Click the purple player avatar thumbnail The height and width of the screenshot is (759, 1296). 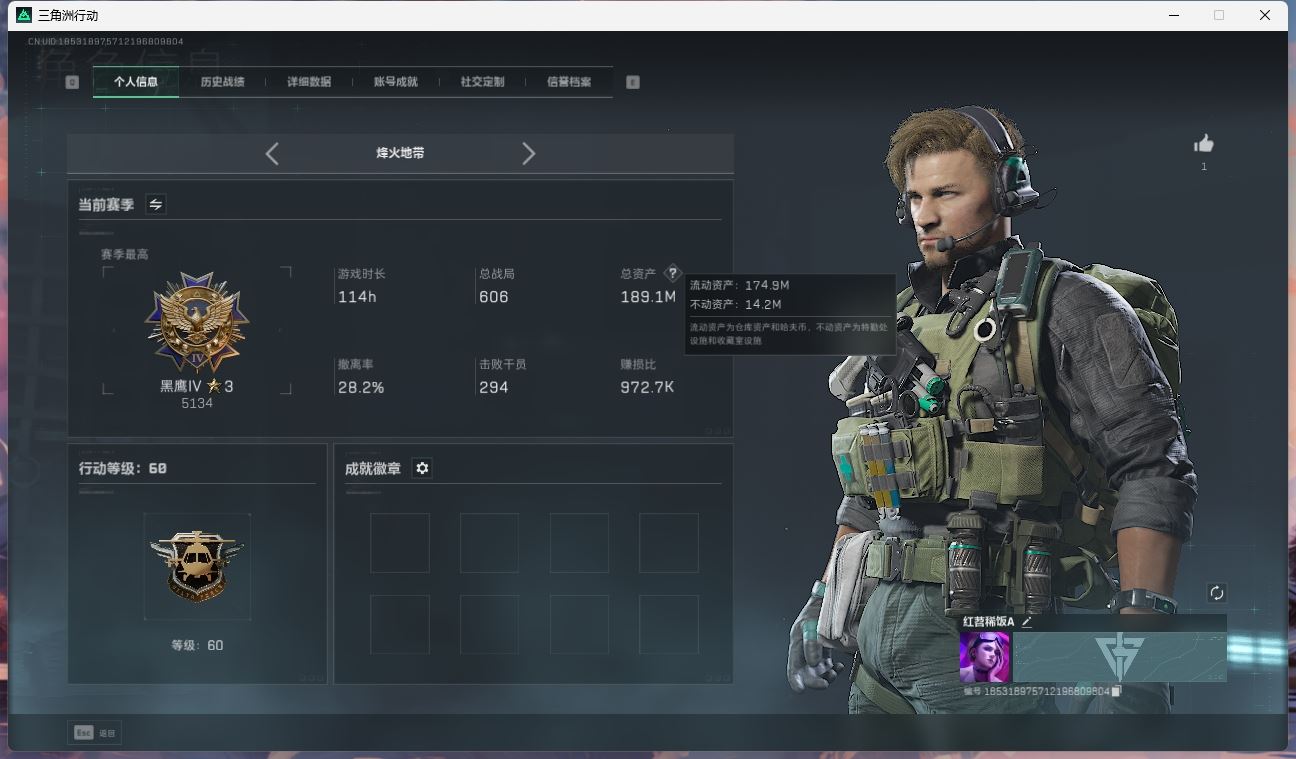[x=984, y=657]
